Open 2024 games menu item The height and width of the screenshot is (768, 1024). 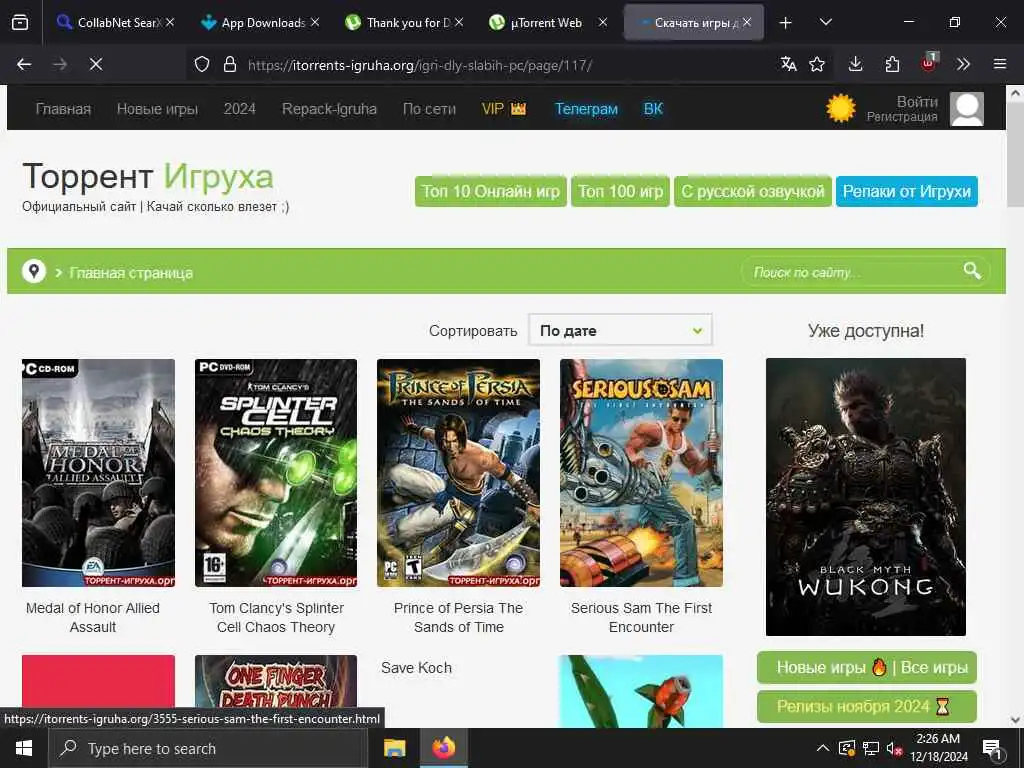coord(240,109)
